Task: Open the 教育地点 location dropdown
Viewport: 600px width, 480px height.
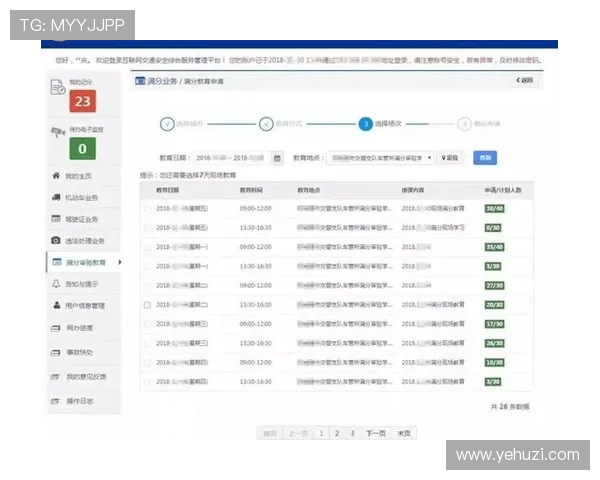Action: coord(380,158)
